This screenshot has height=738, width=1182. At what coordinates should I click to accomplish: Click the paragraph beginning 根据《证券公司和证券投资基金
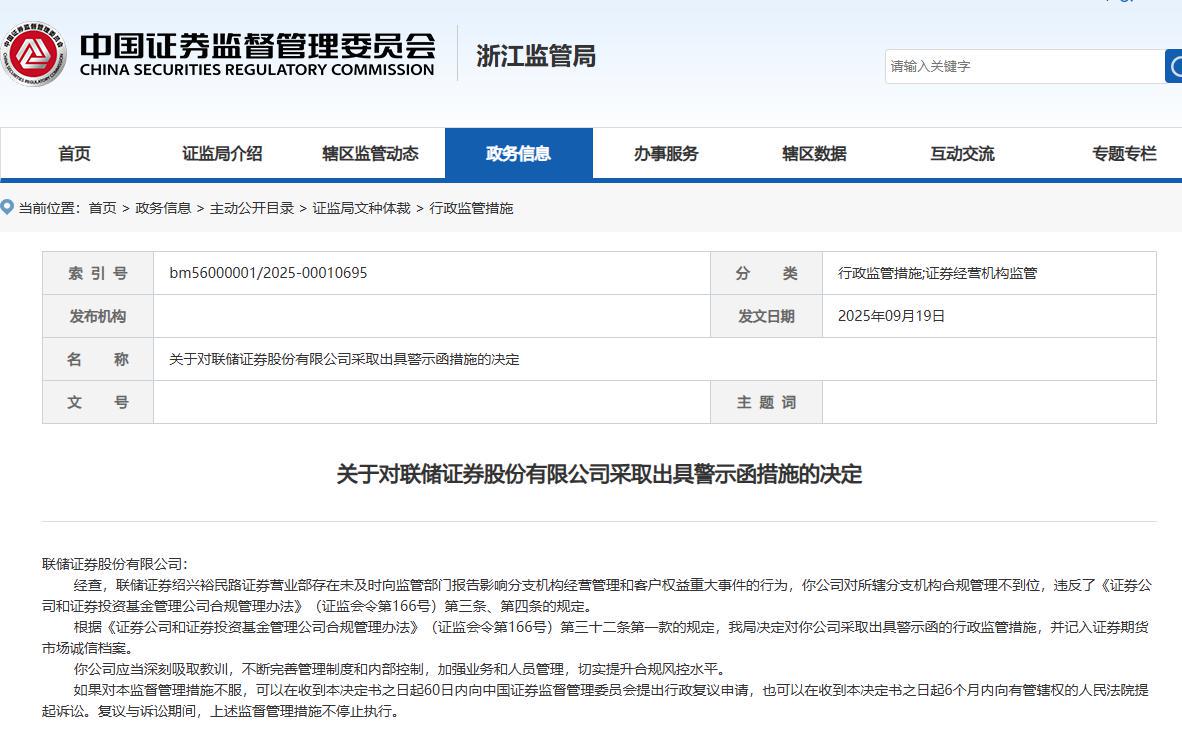pyautogui.click(x=596, y=637)
